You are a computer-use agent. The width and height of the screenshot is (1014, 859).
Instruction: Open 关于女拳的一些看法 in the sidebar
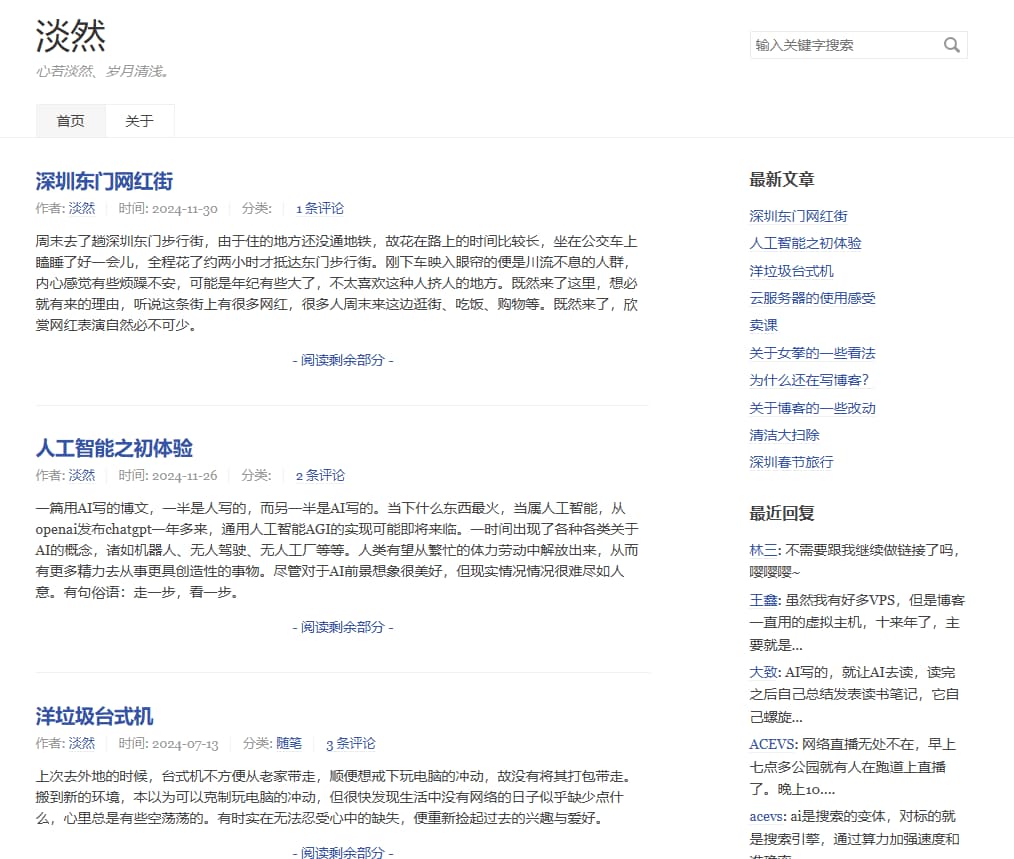click(812, 353)
